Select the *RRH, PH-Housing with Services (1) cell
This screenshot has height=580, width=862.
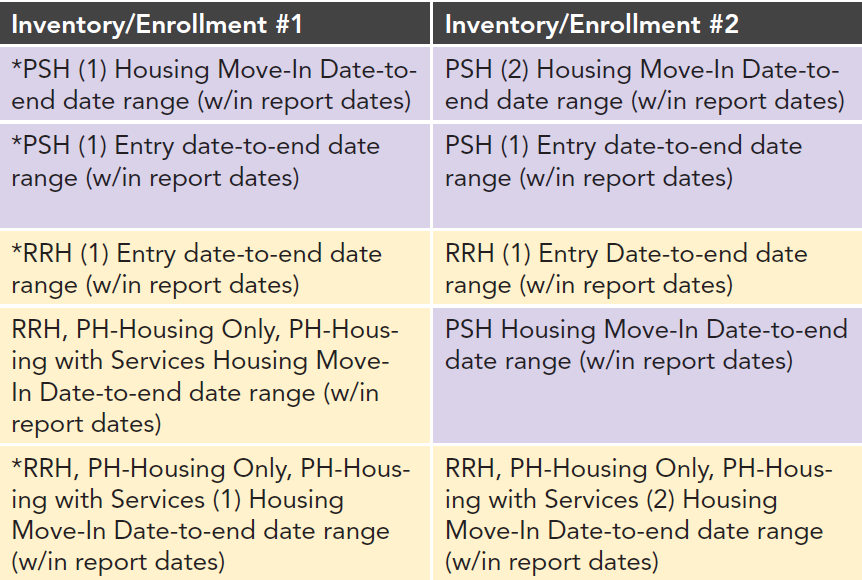[215, 514]
